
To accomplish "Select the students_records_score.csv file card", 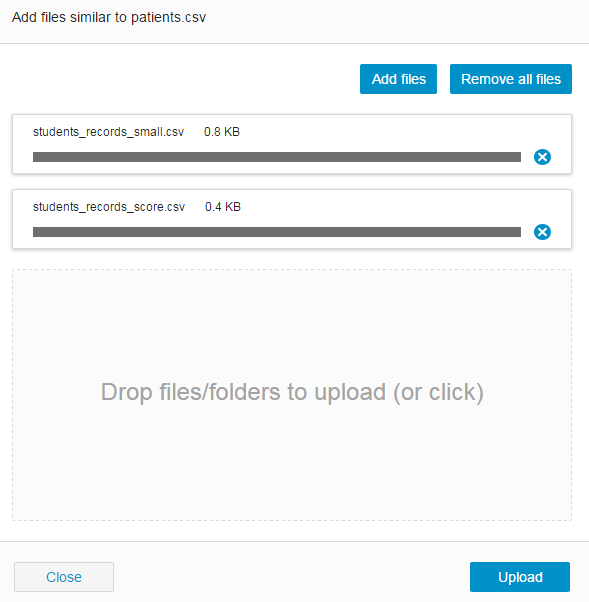I will coord(292,219).
